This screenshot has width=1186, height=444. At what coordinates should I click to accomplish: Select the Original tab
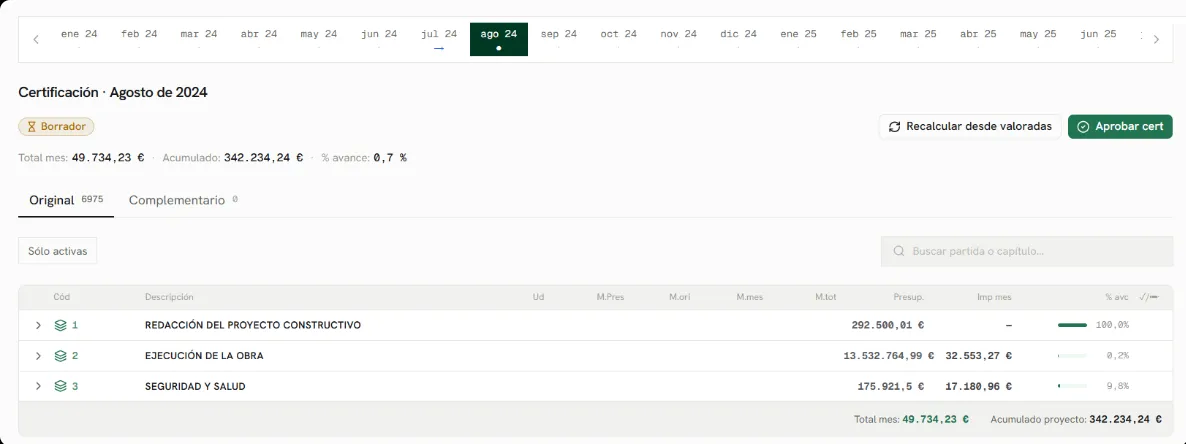pos(66,200)
